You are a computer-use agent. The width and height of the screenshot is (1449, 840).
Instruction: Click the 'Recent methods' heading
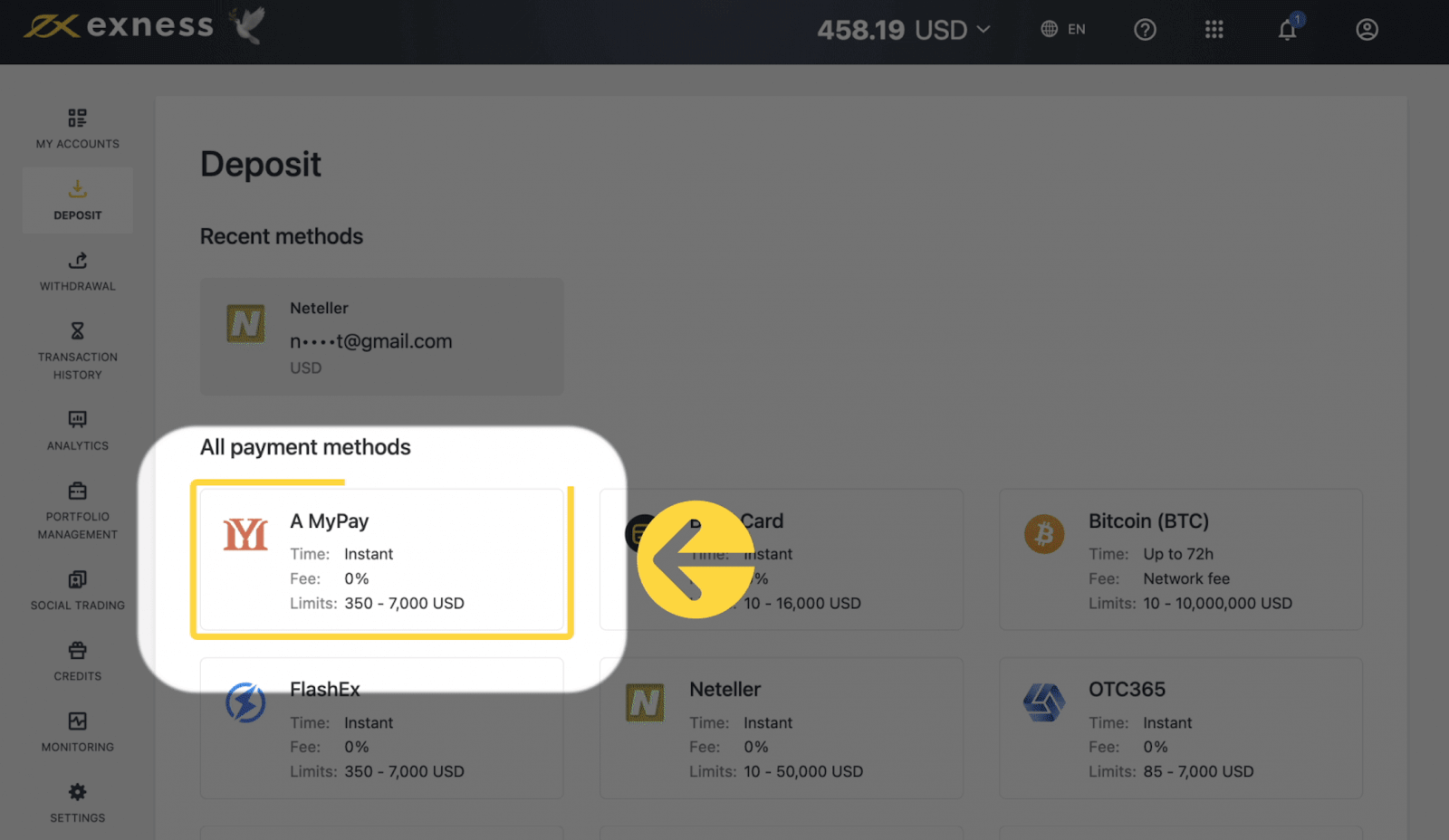coord(282,236)
